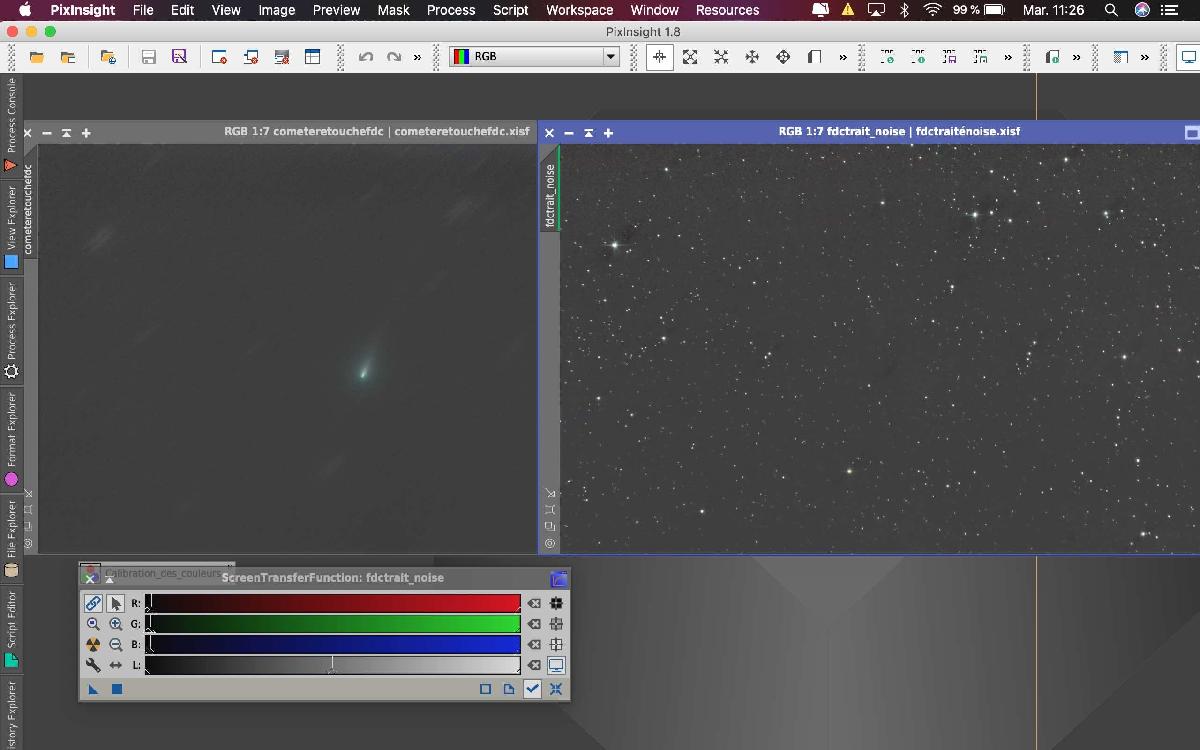Select the crosshair readout mode in the toolbar
The image size is (1200, 750).
pos(658,57)
